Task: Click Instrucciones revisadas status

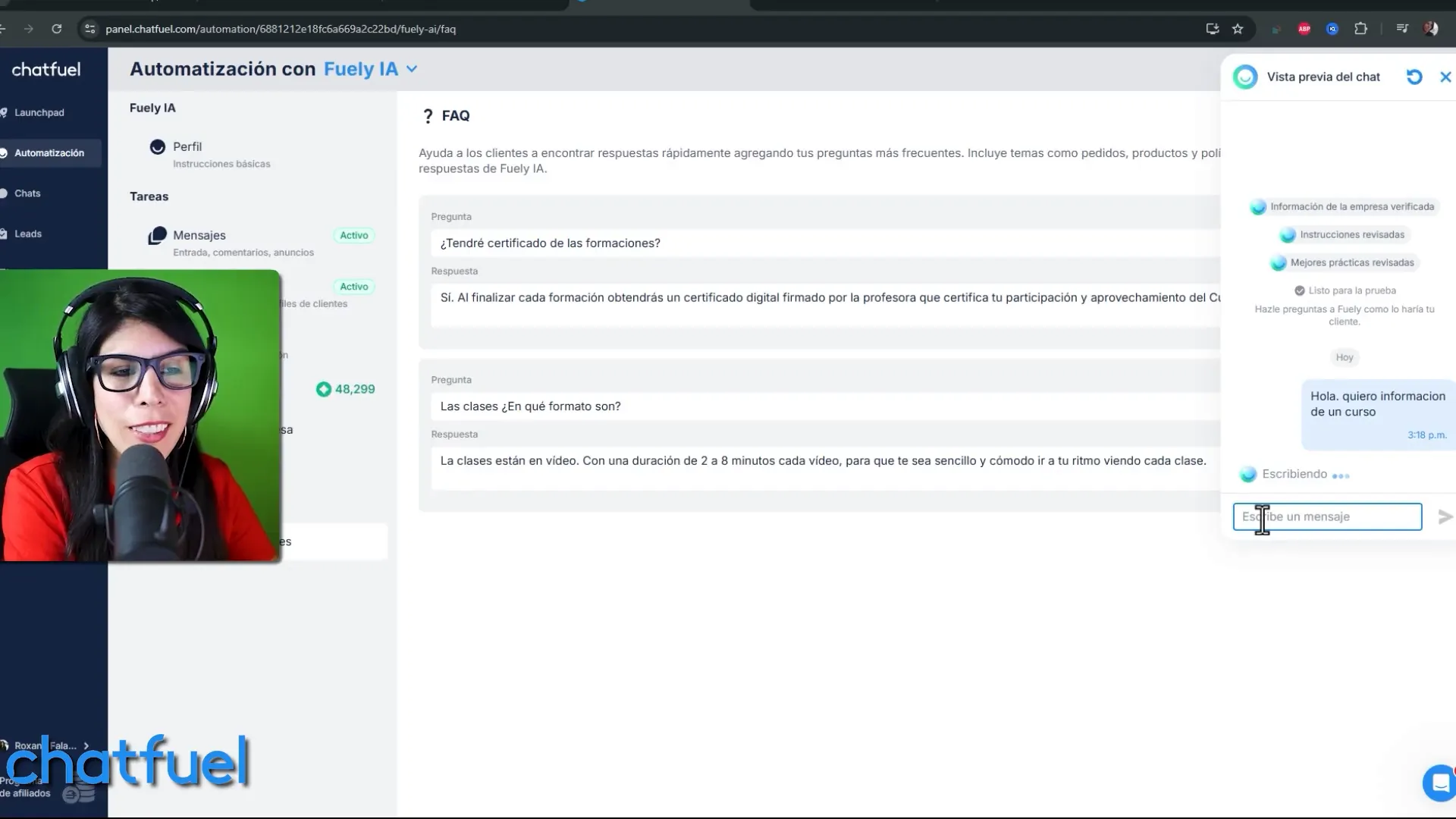Action: click(x=1344, y=234)
